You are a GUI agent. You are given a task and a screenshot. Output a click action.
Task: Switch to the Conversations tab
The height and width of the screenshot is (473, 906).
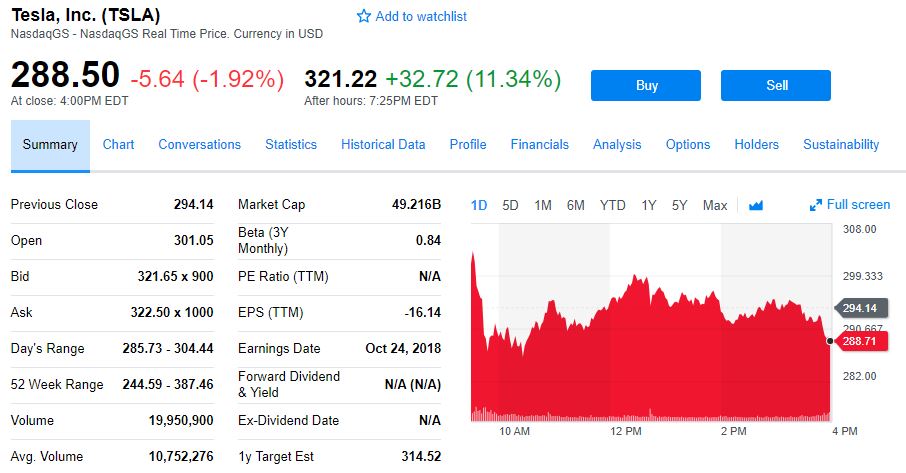(x=199, y=145)
